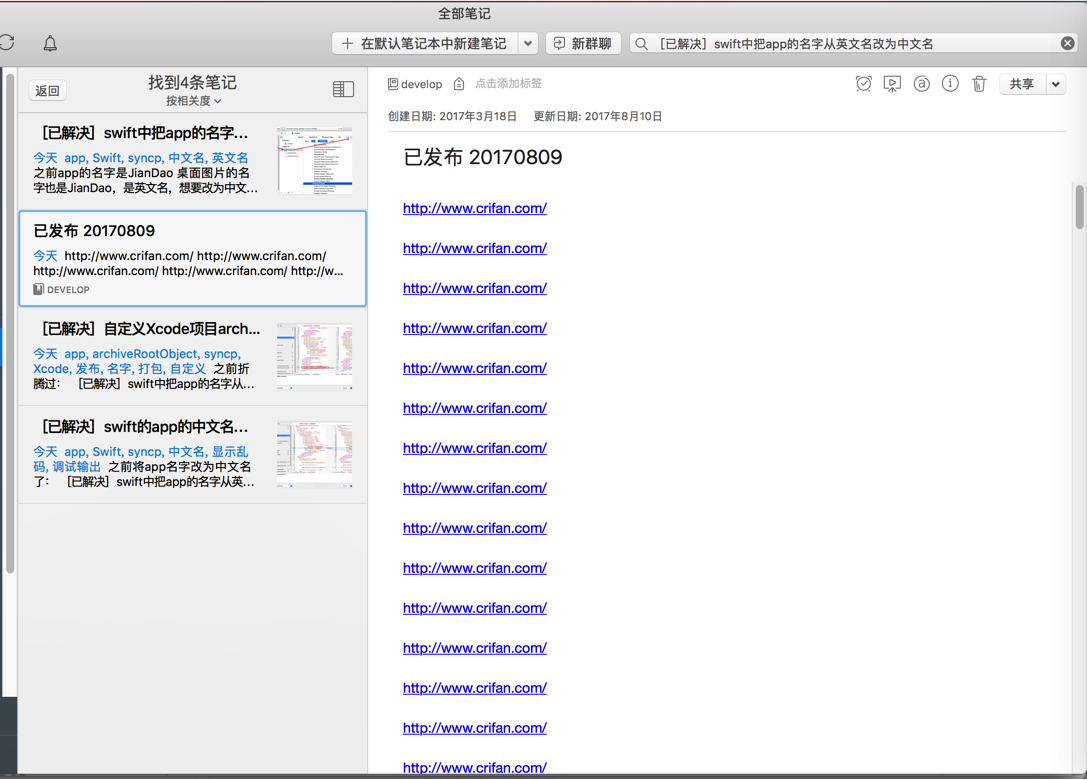Click thumbnail of the swift的app的中文名 note

[315, 454]
